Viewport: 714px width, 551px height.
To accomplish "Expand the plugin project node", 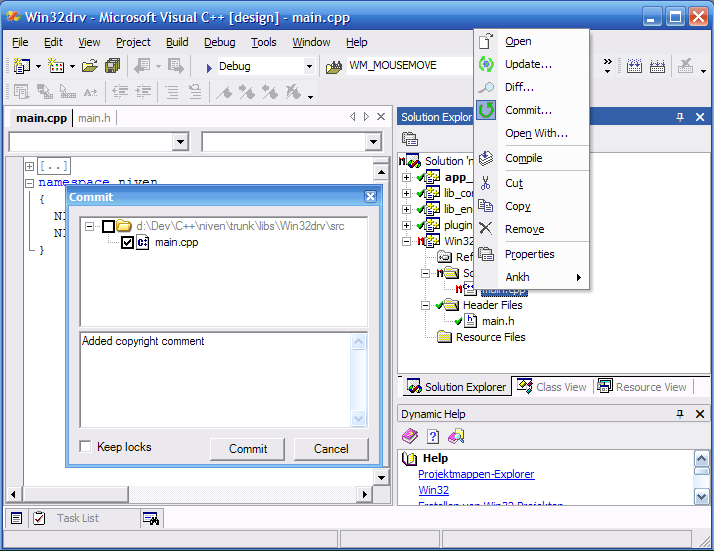I will pos(407,225).
